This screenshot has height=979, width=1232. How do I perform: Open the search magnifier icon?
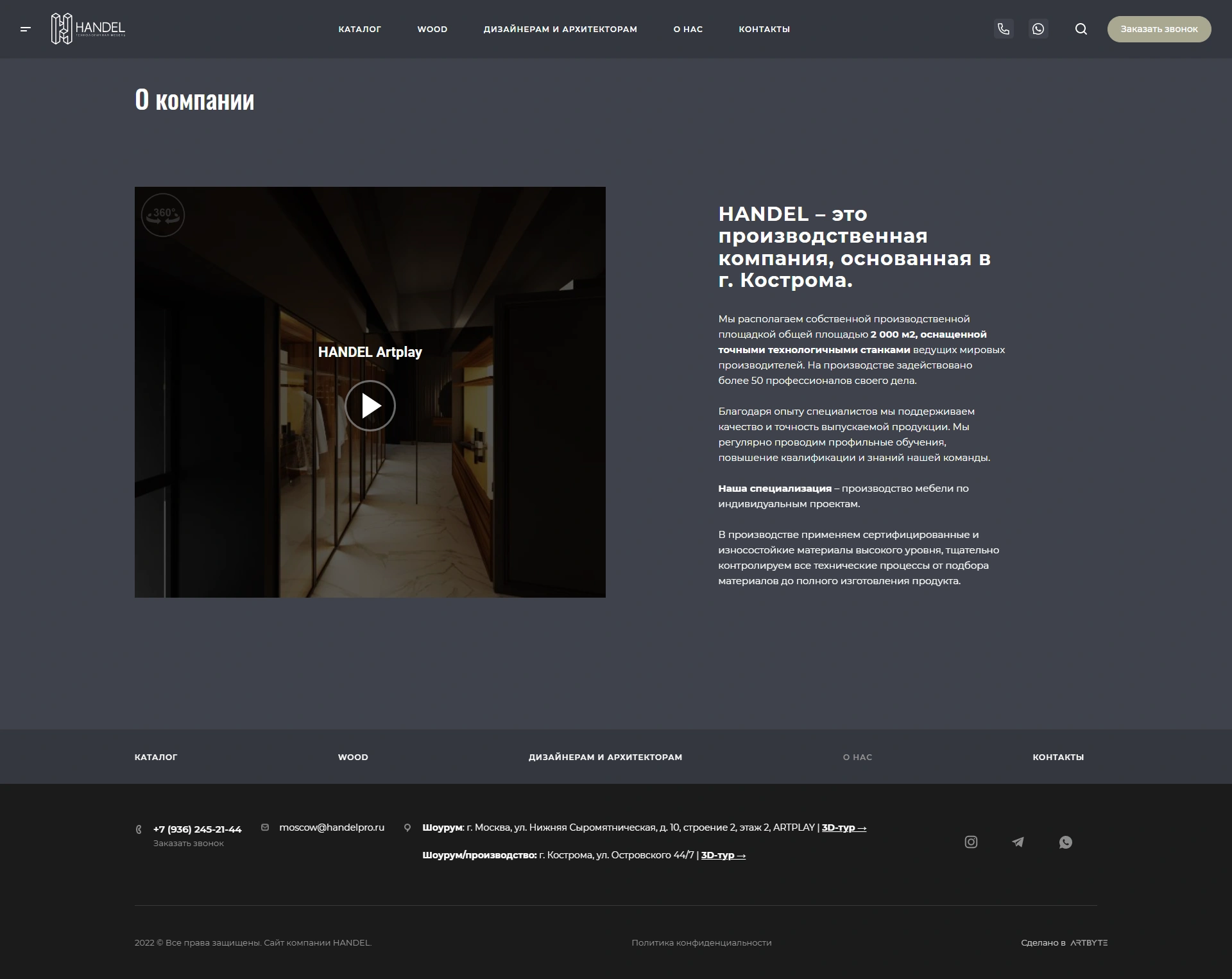pyautogui.click(x=1081, y=29)
